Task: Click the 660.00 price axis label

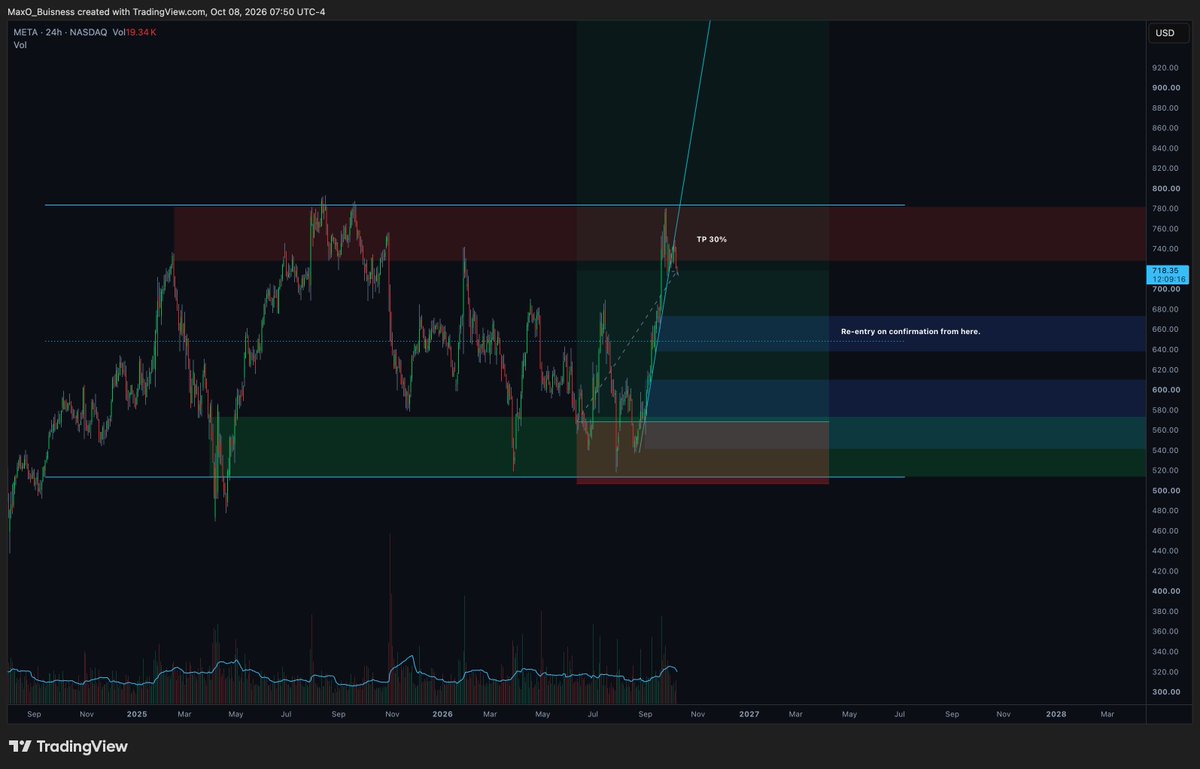Action: coord(1165,329)
